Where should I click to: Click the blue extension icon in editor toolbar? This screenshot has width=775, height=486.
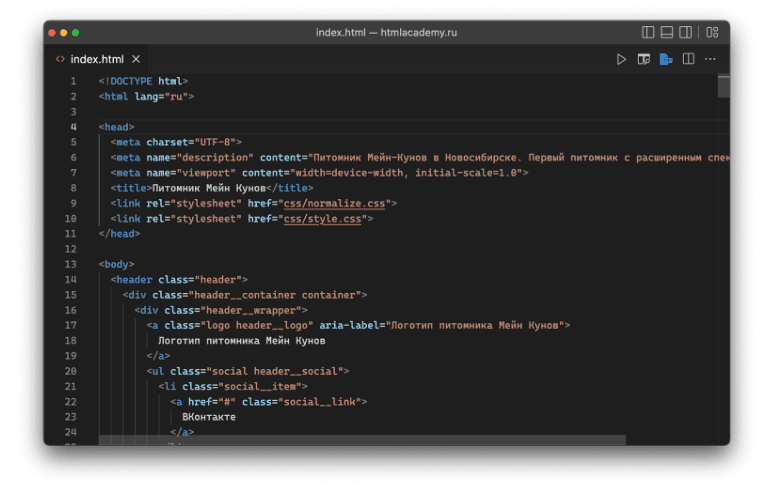coord(666,59)
